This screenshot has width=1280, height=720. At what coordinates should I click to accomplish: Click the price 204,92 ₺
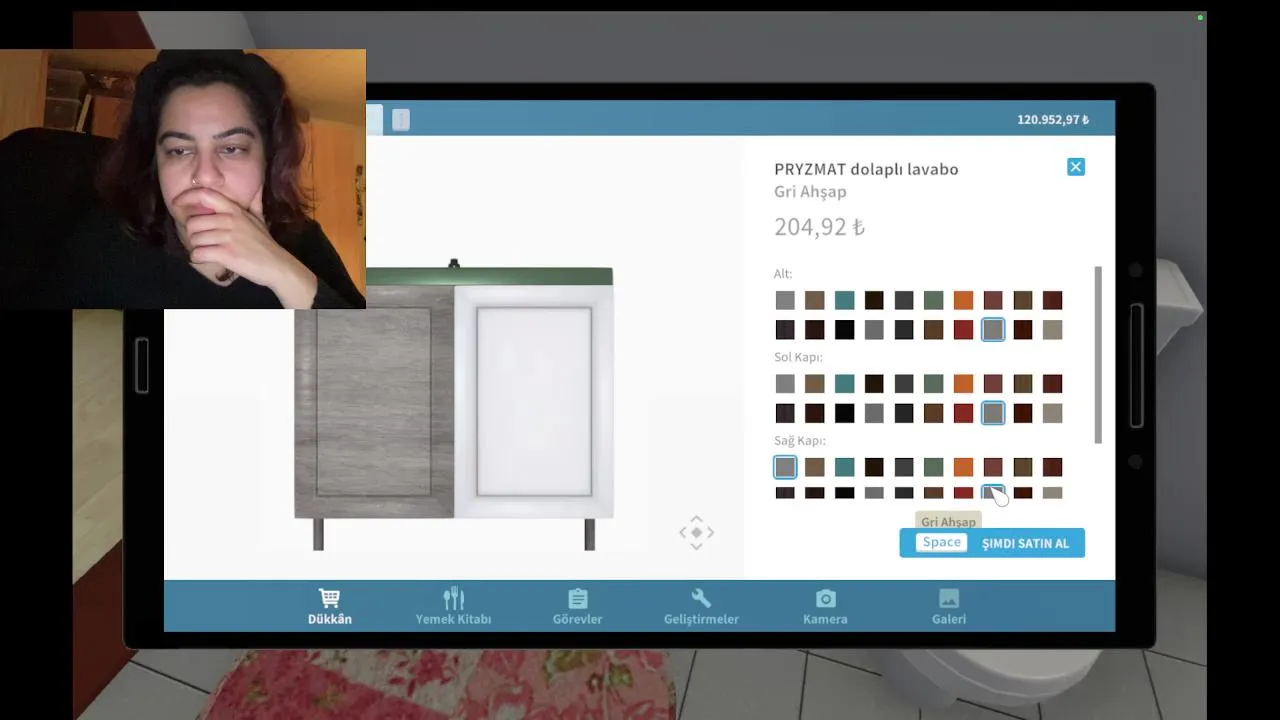click(x=819, y=227)
